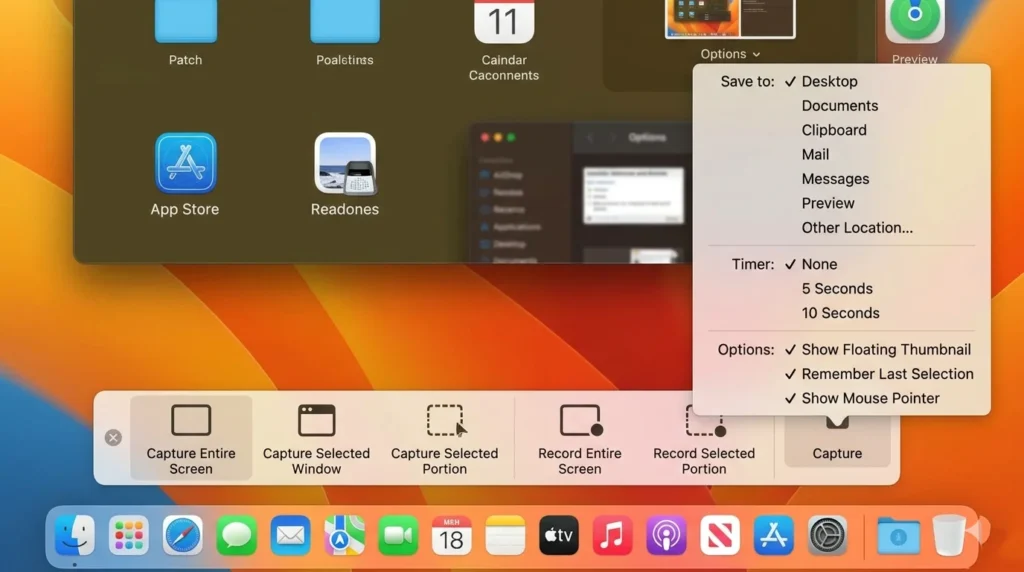Toggle Show Mouse Pointer option

[x=870, y=398]
